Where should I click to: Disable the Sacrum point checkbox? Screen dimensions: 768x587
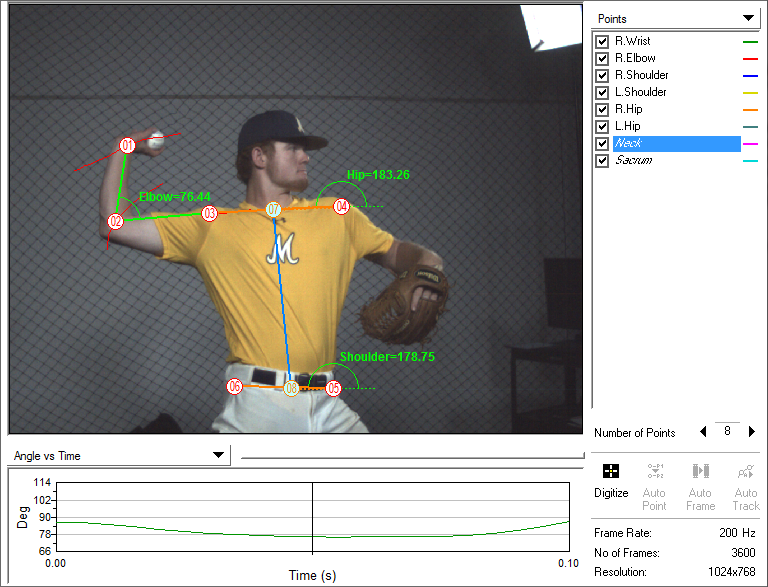602,161
